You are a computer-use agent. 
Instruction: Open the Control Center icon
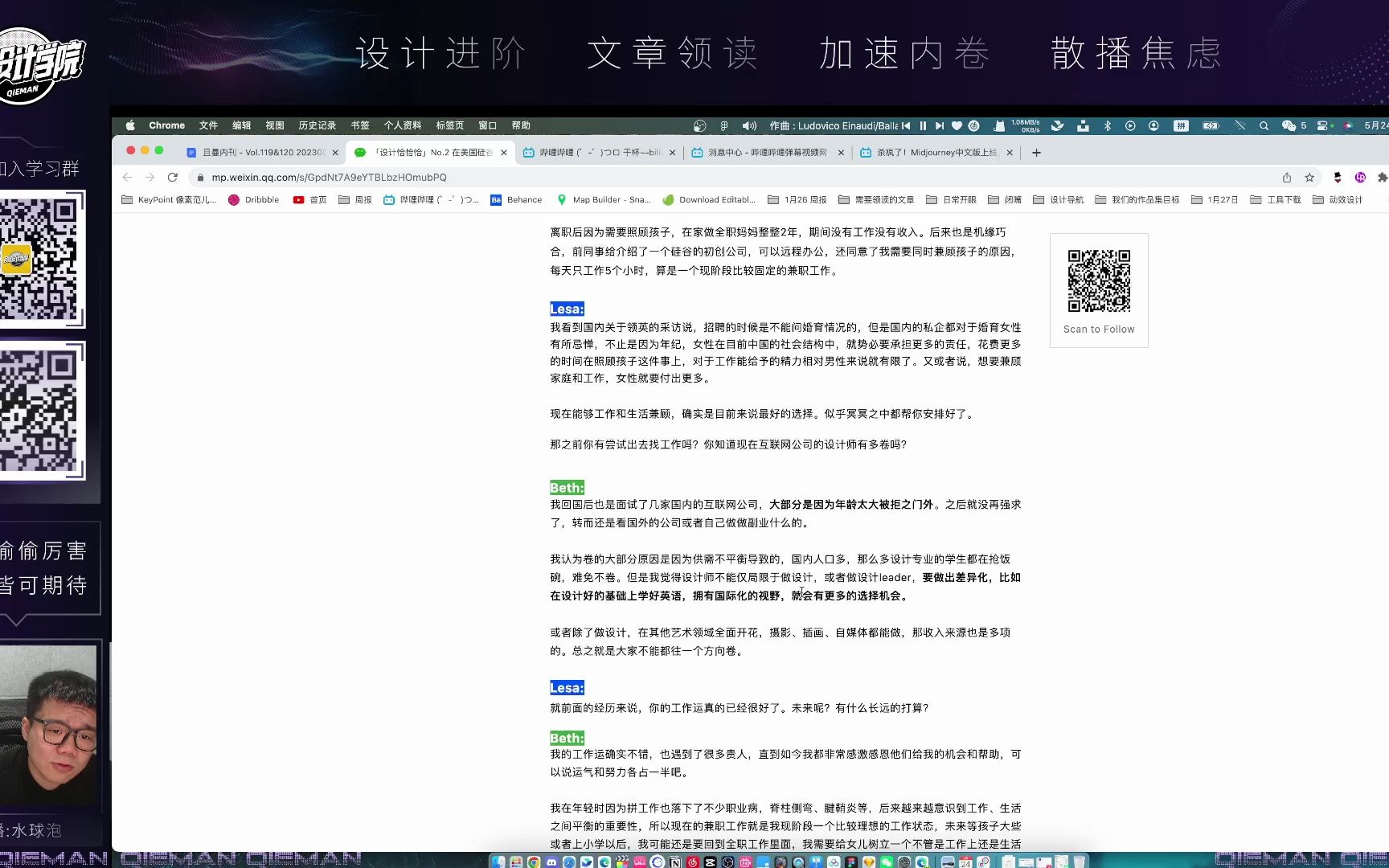pyautogui.click(x=1322, y=125)
